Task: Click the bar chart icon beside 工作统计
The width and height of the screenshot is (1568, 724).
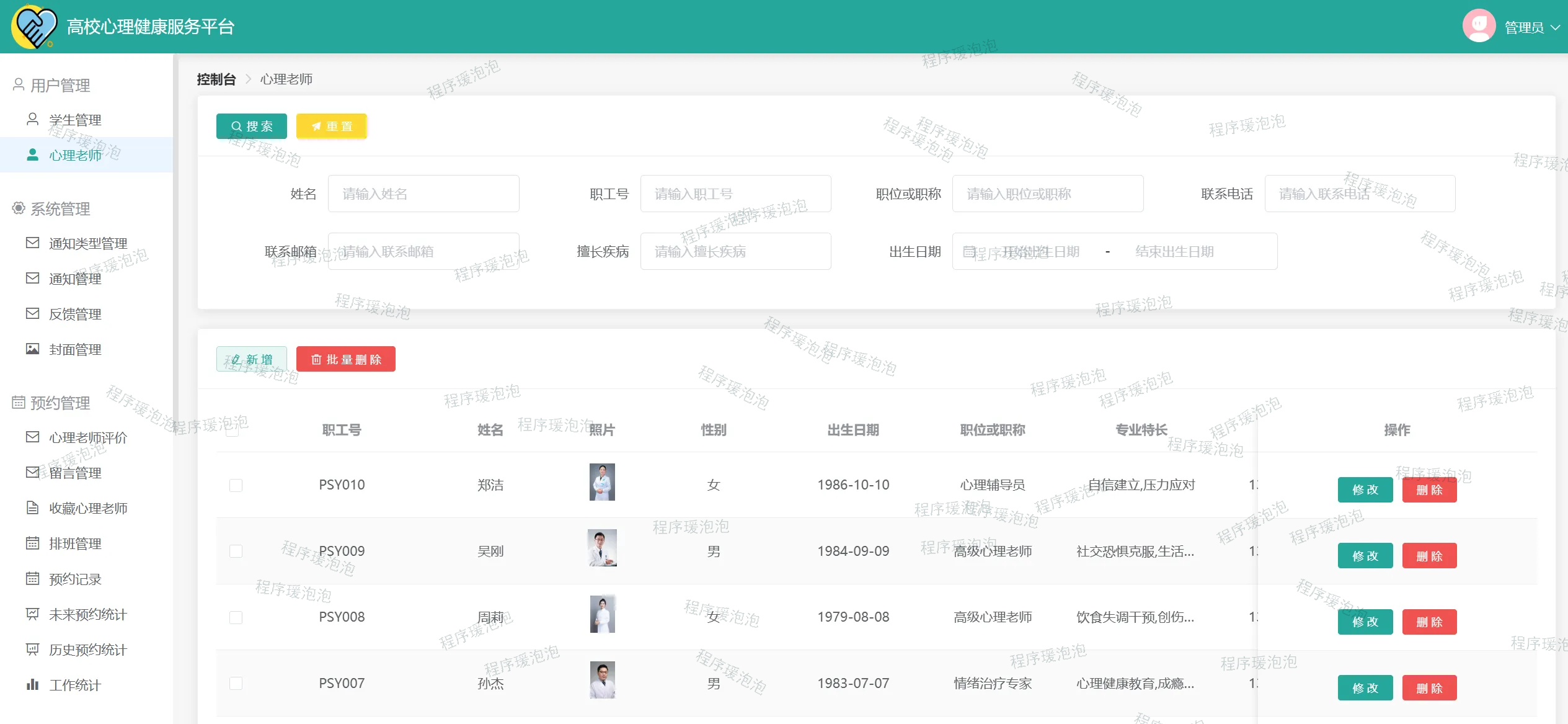Action: click(x=32, y=684)
